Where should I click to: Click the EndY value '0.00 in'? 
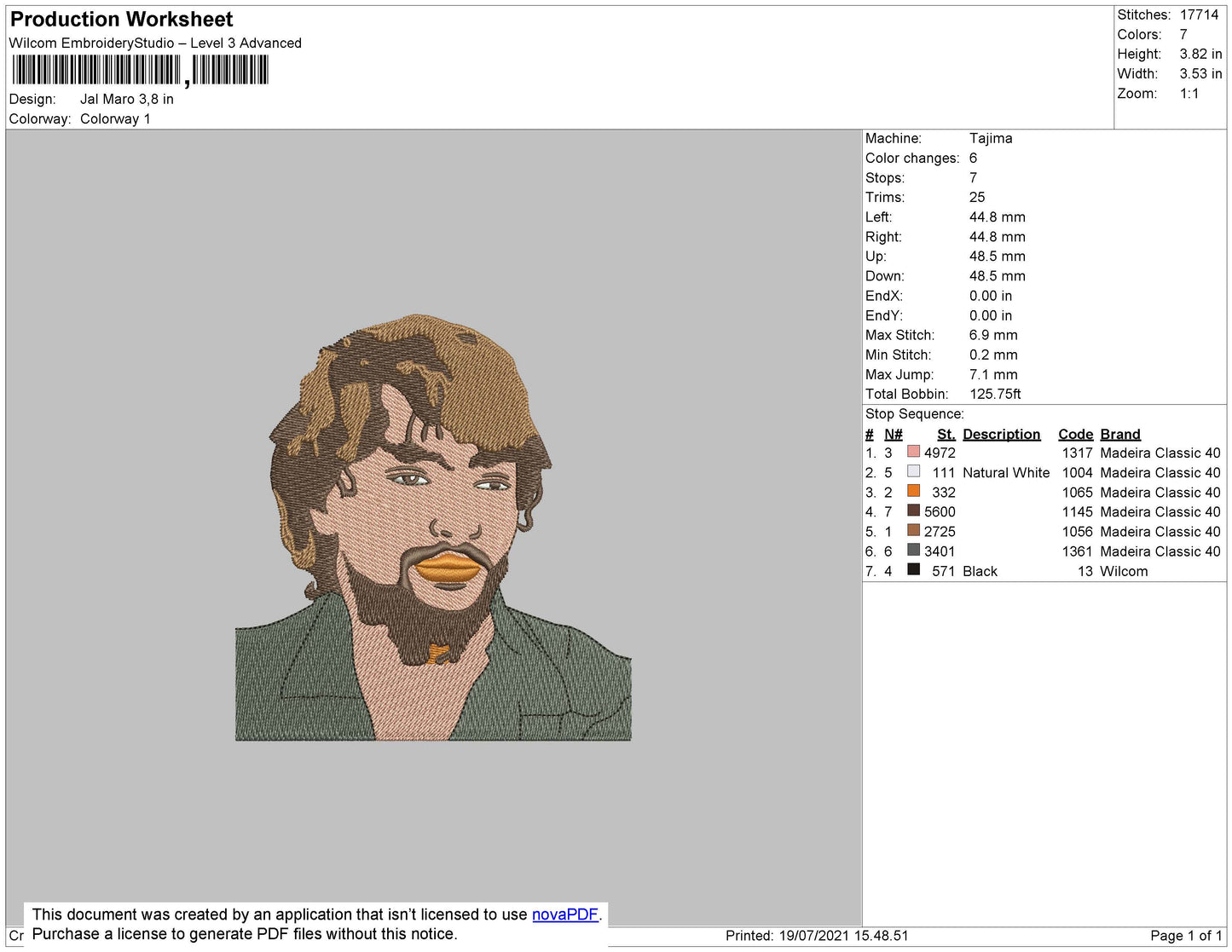click(991, 315)
